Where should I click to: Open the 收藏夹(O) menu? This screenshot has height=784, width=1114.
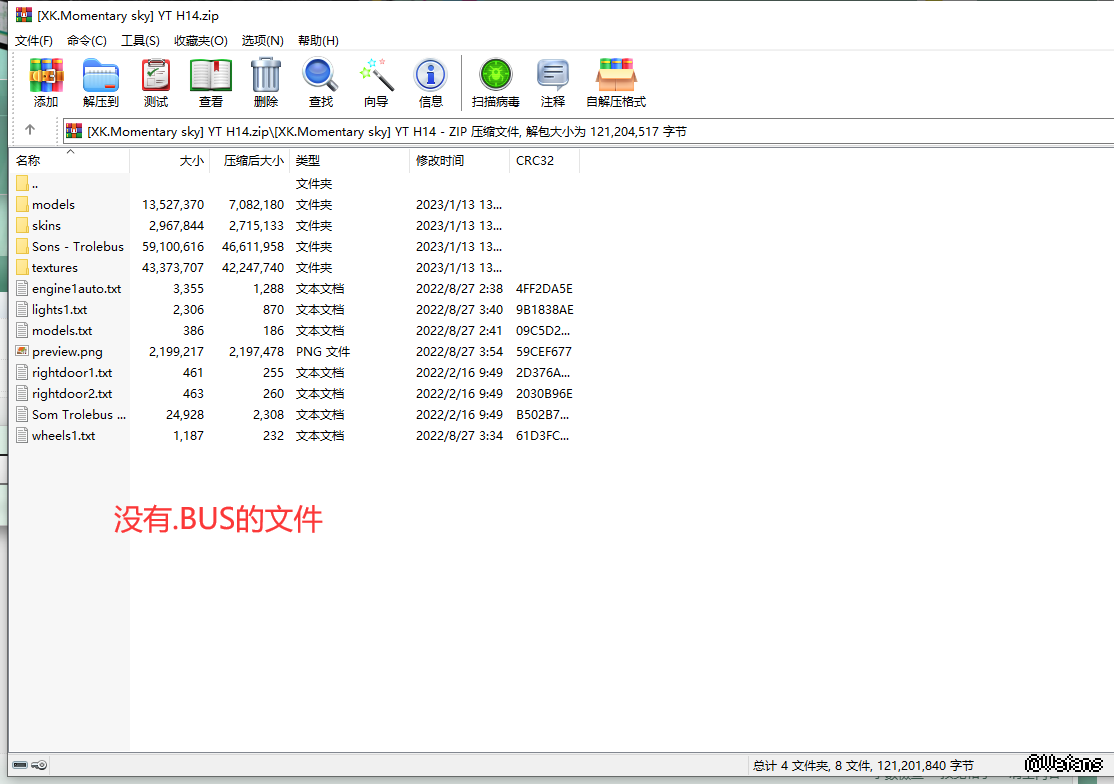(201, 40)
